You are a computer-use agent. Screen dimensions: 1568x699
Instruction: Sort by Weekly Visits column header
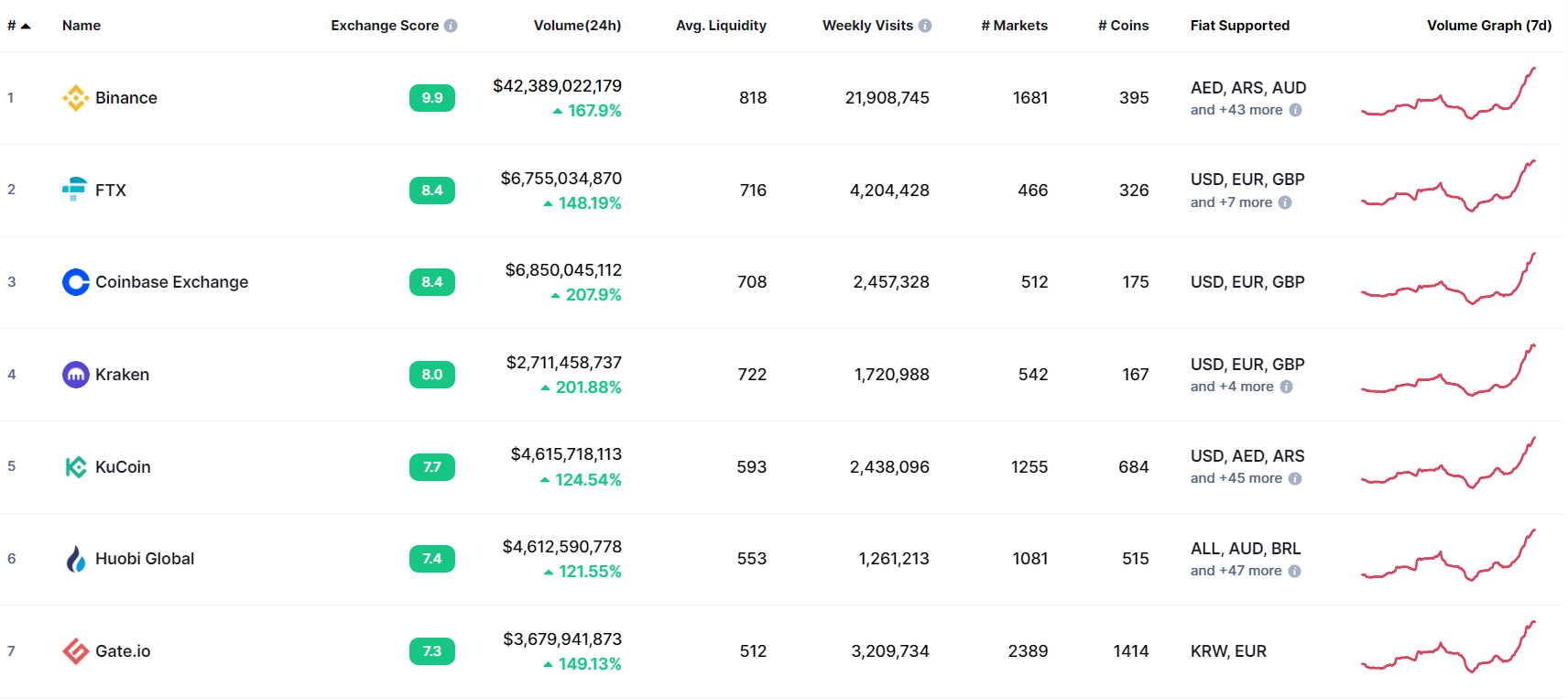[867, 26]
